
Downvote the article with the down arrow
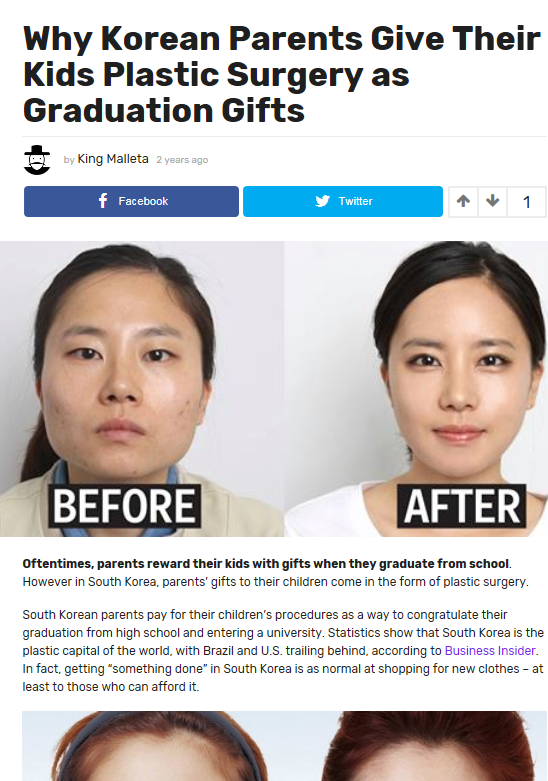493,201
